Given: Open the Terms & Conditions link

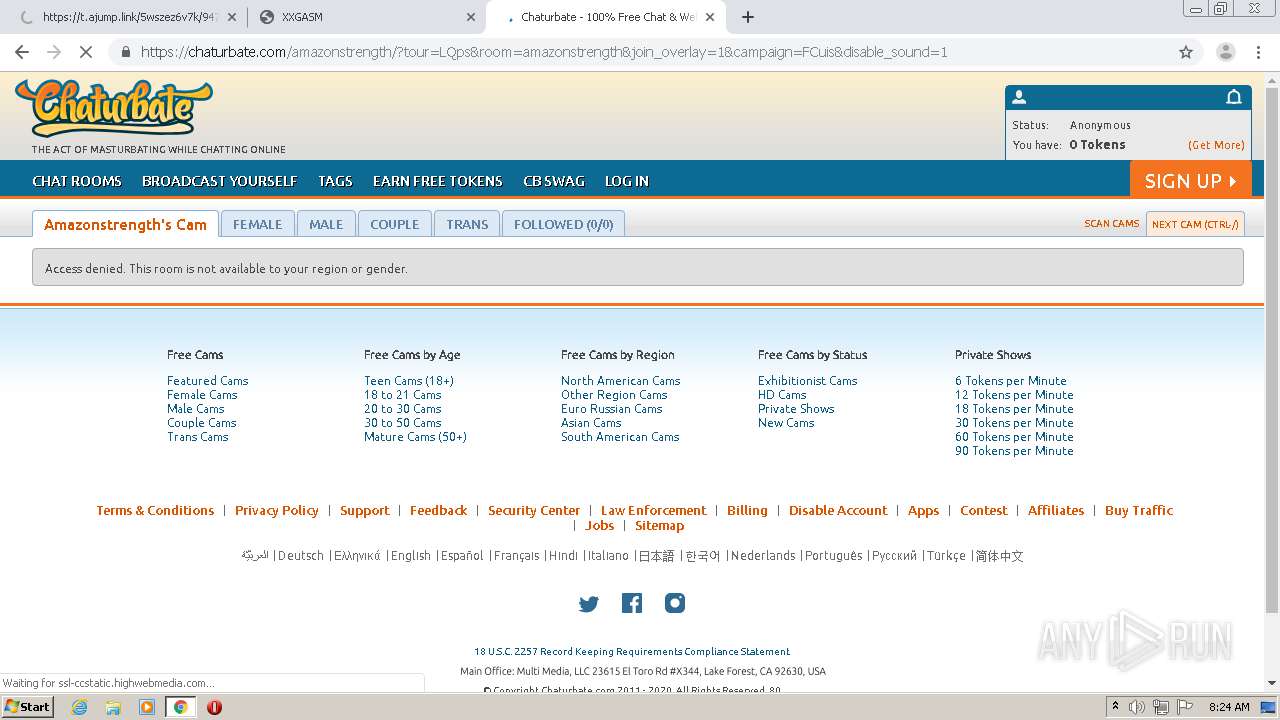Looking at the screenshot, I should [155, 510].
